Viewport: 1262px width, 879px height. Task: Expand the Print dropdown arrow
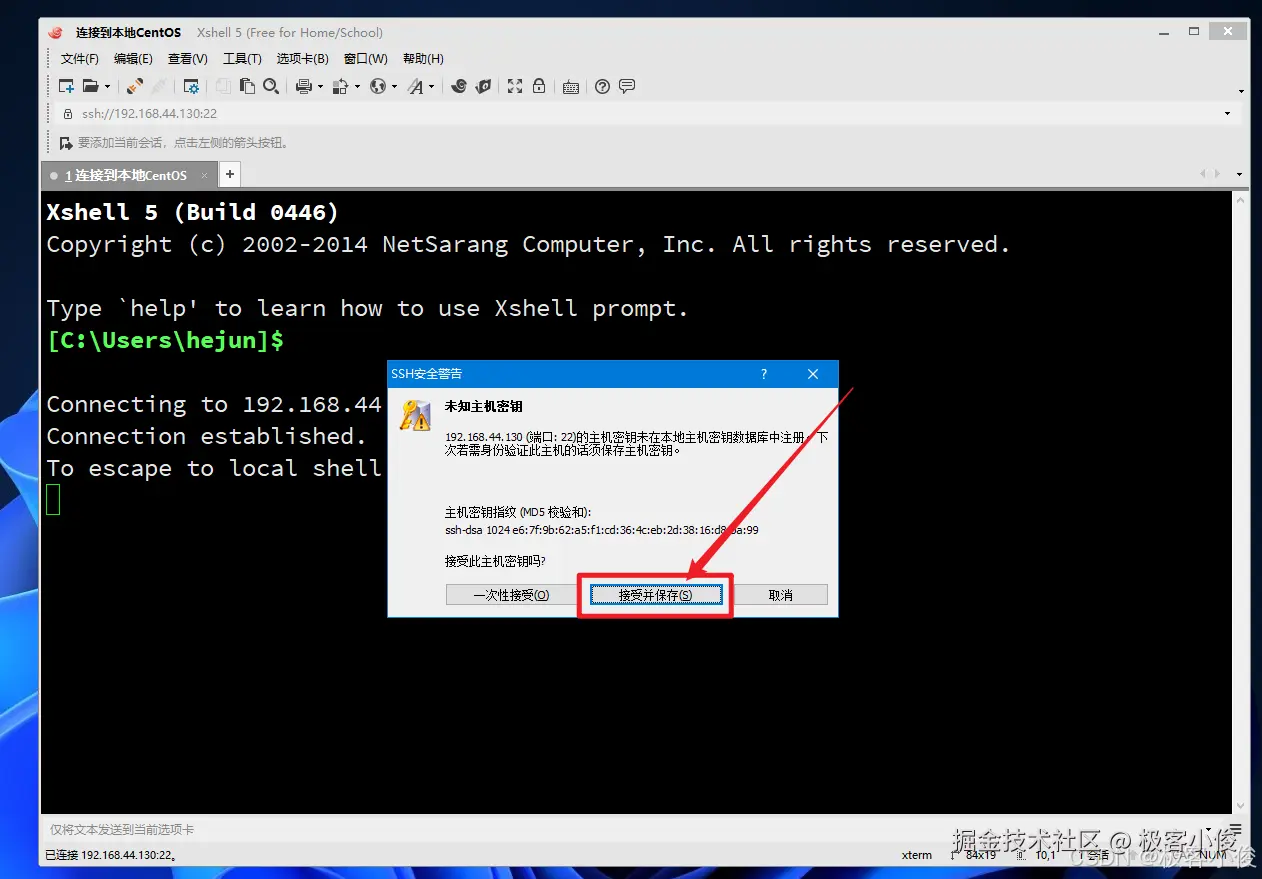[x=320, y=87]
